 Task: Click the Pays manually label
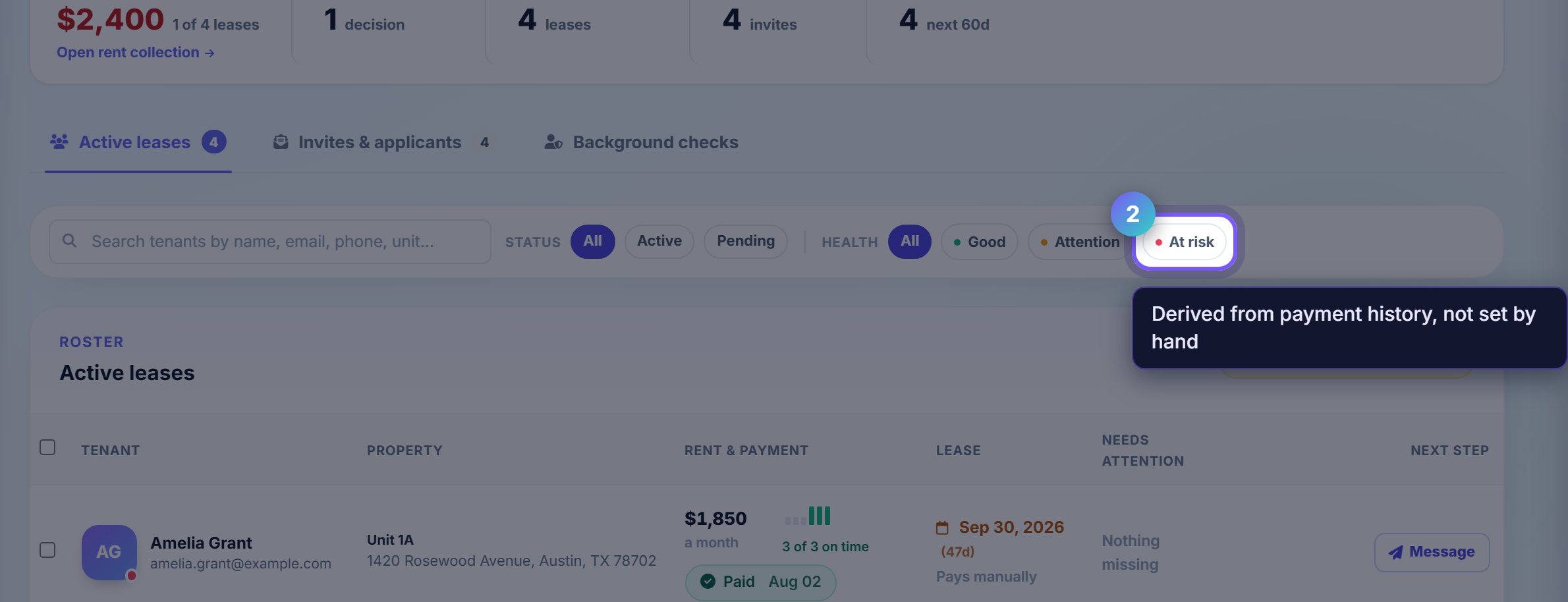pyautogui.click(x=986, y=577)
